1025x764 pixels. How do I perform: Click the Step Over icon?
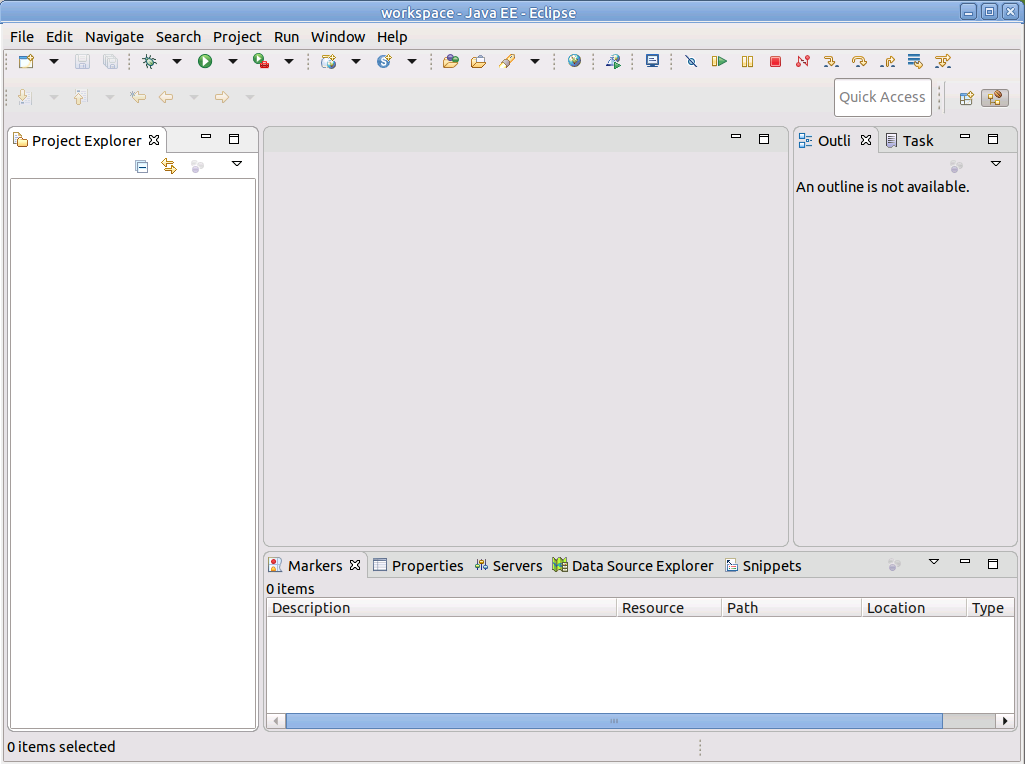[859, 61]
